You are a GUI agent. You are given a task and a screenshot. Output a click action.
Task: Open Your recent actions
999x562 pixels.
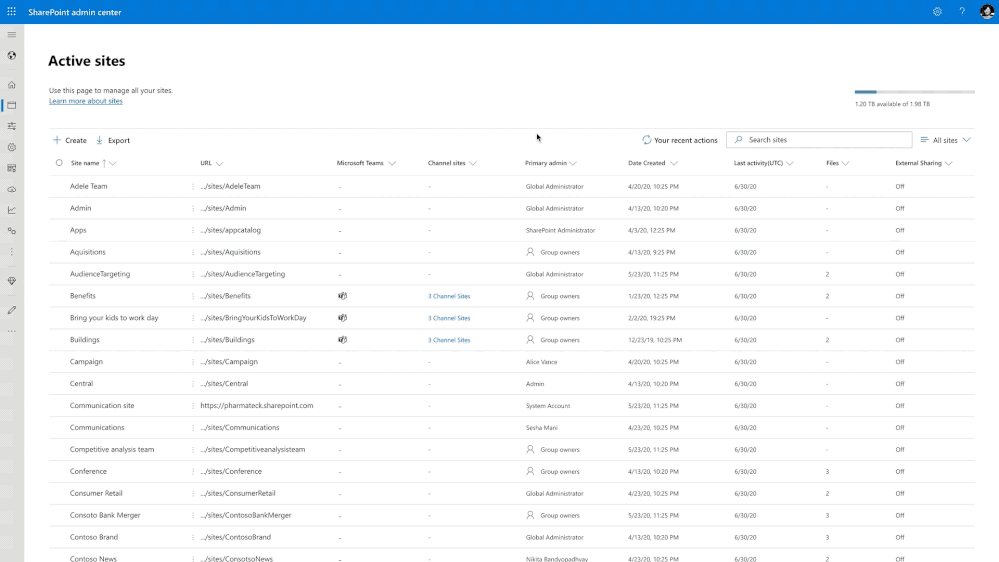(x=679, y=140)
